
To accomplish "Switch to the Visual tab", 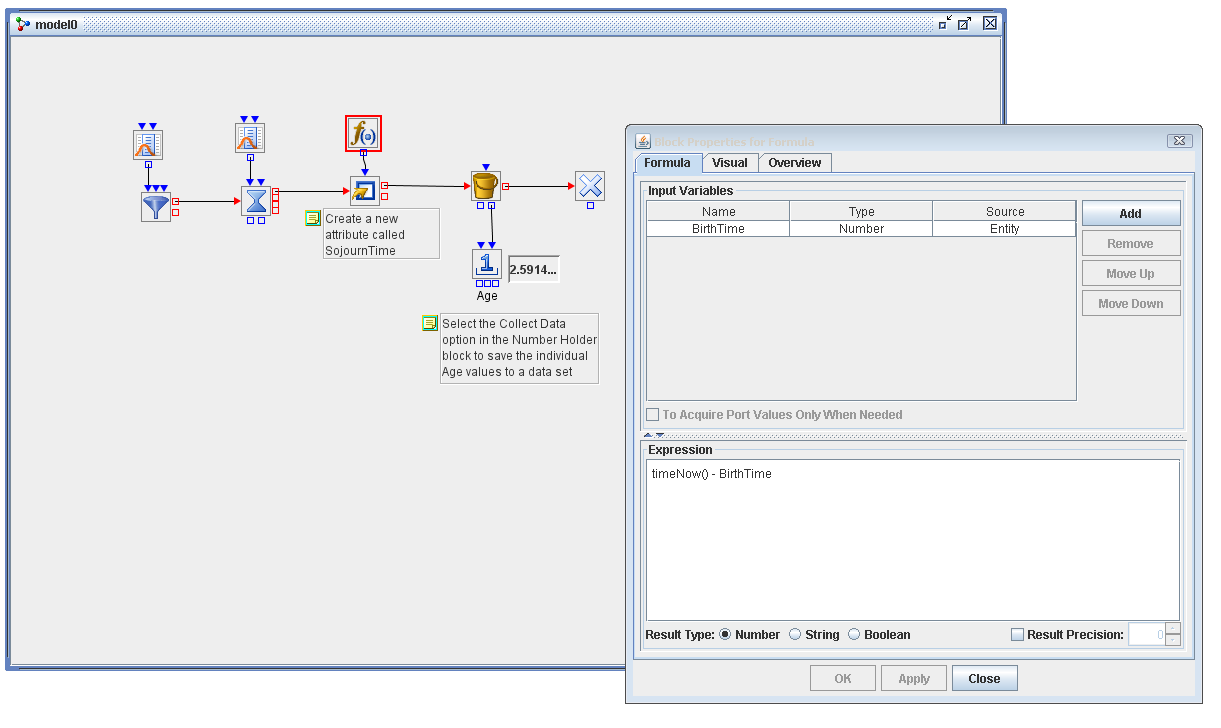I will (x=730, y=162).
